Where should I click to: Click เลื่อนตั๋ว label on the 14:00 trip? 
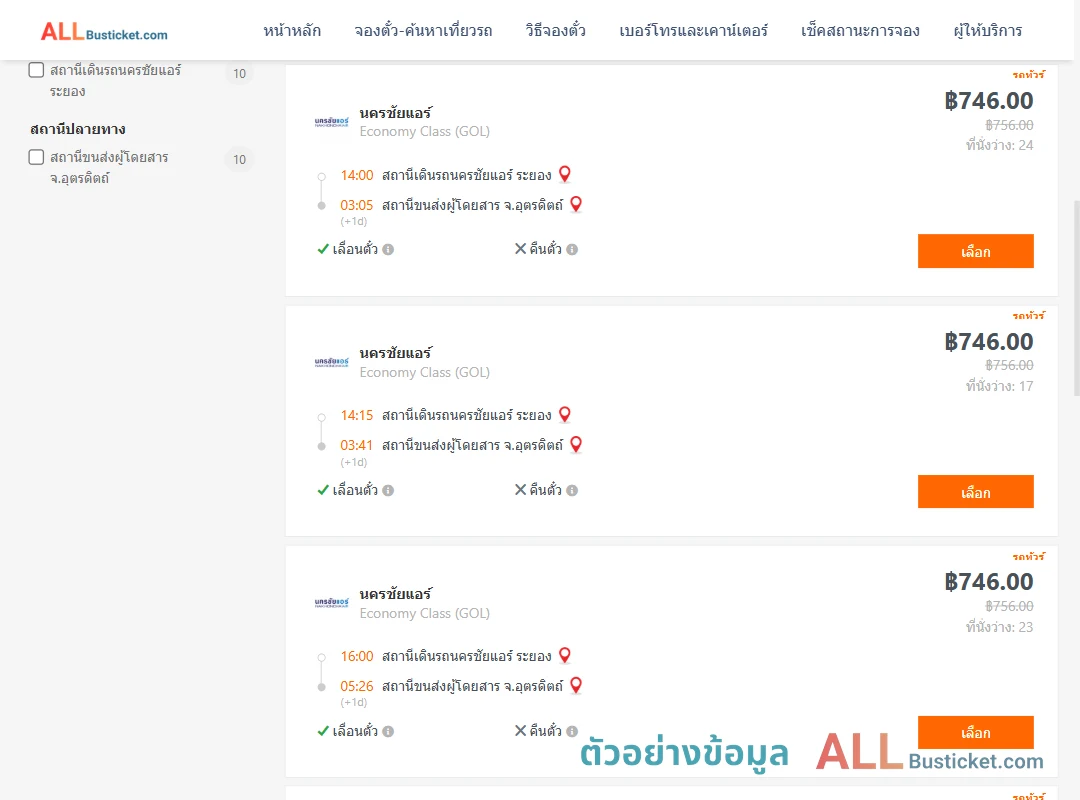[x=355, y=249]
